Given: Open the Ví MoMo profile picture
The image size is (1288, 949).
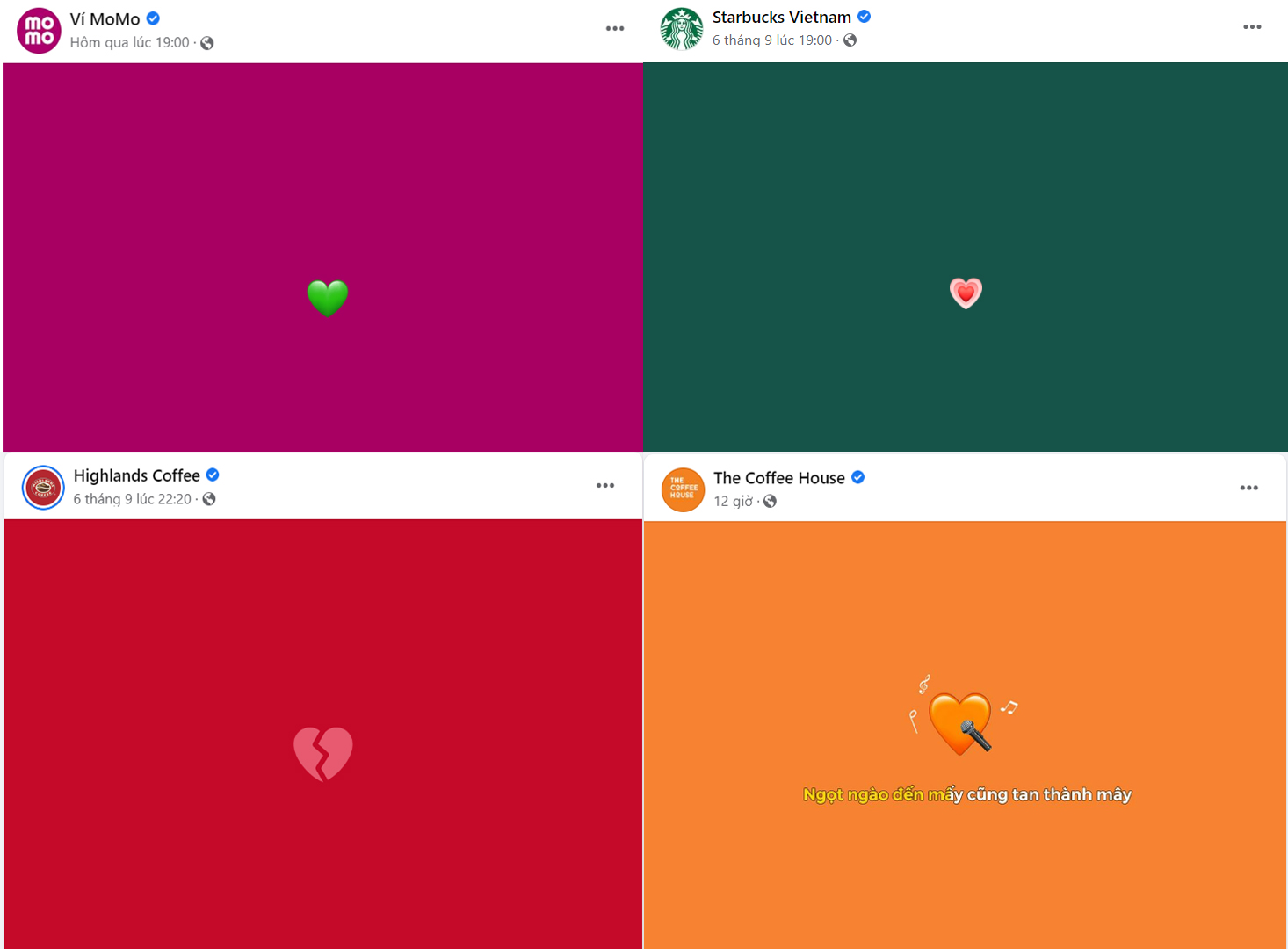Looking at the screenshot, I should click(40, 31).
